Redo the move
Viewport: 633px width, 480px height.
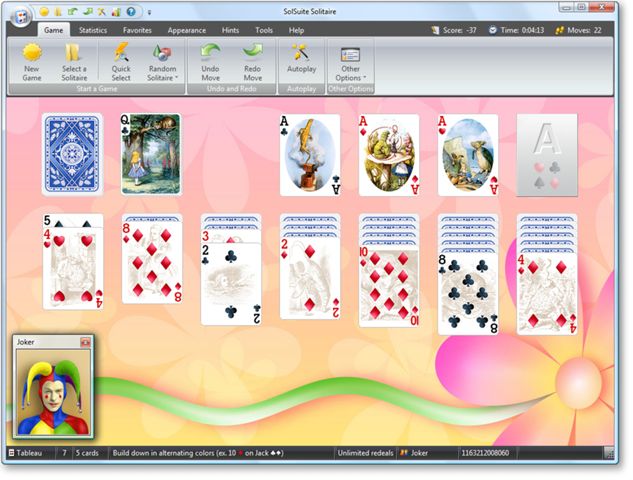click(253, 61)
